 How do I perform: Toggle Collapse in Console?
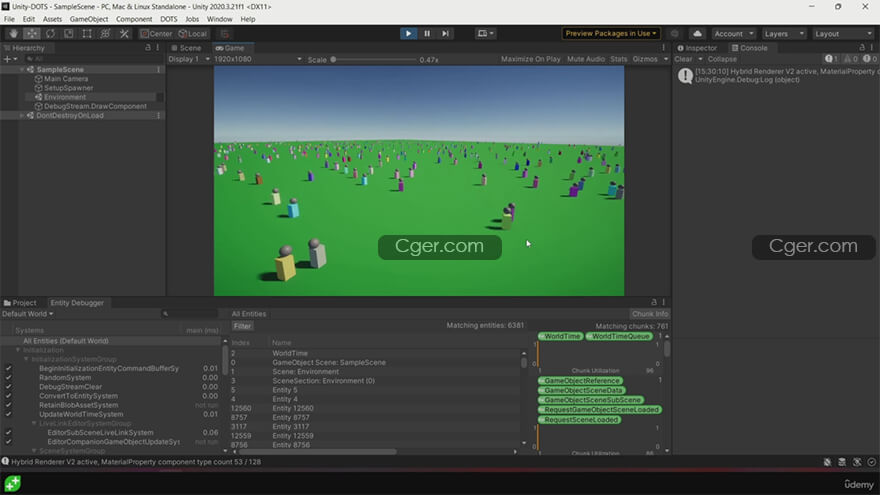point(722,59)
